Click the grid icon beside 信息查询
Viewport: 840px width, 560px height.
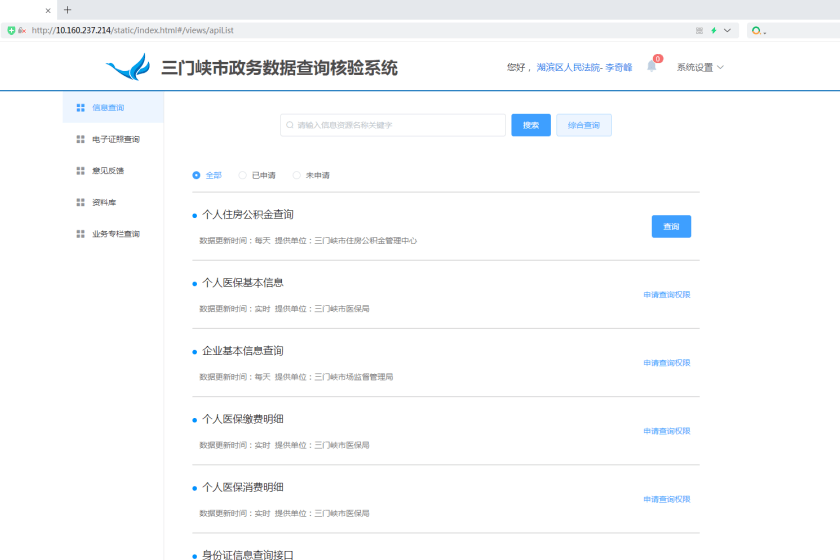[81, 107]
